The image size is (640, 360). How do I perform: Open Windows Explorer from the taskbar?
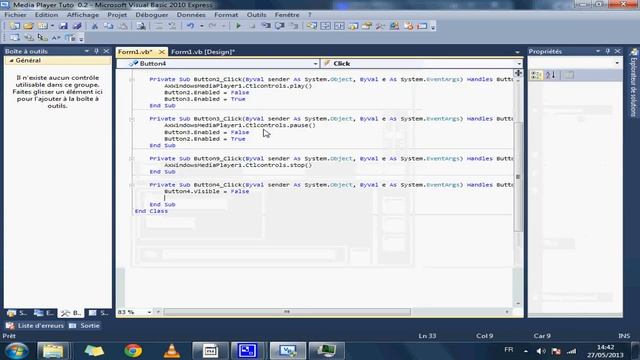(x=53, y=351)
